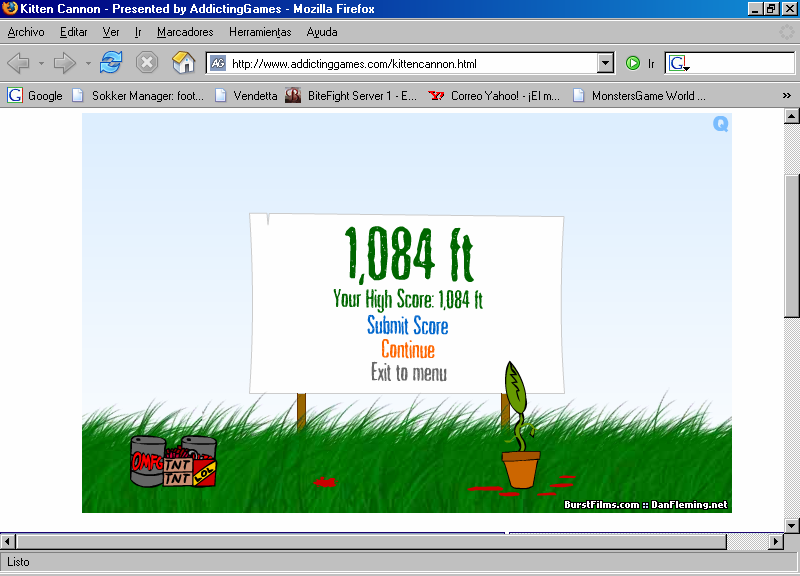
Task: Show more bookmarks via the chevron
Action: point(786,96)
